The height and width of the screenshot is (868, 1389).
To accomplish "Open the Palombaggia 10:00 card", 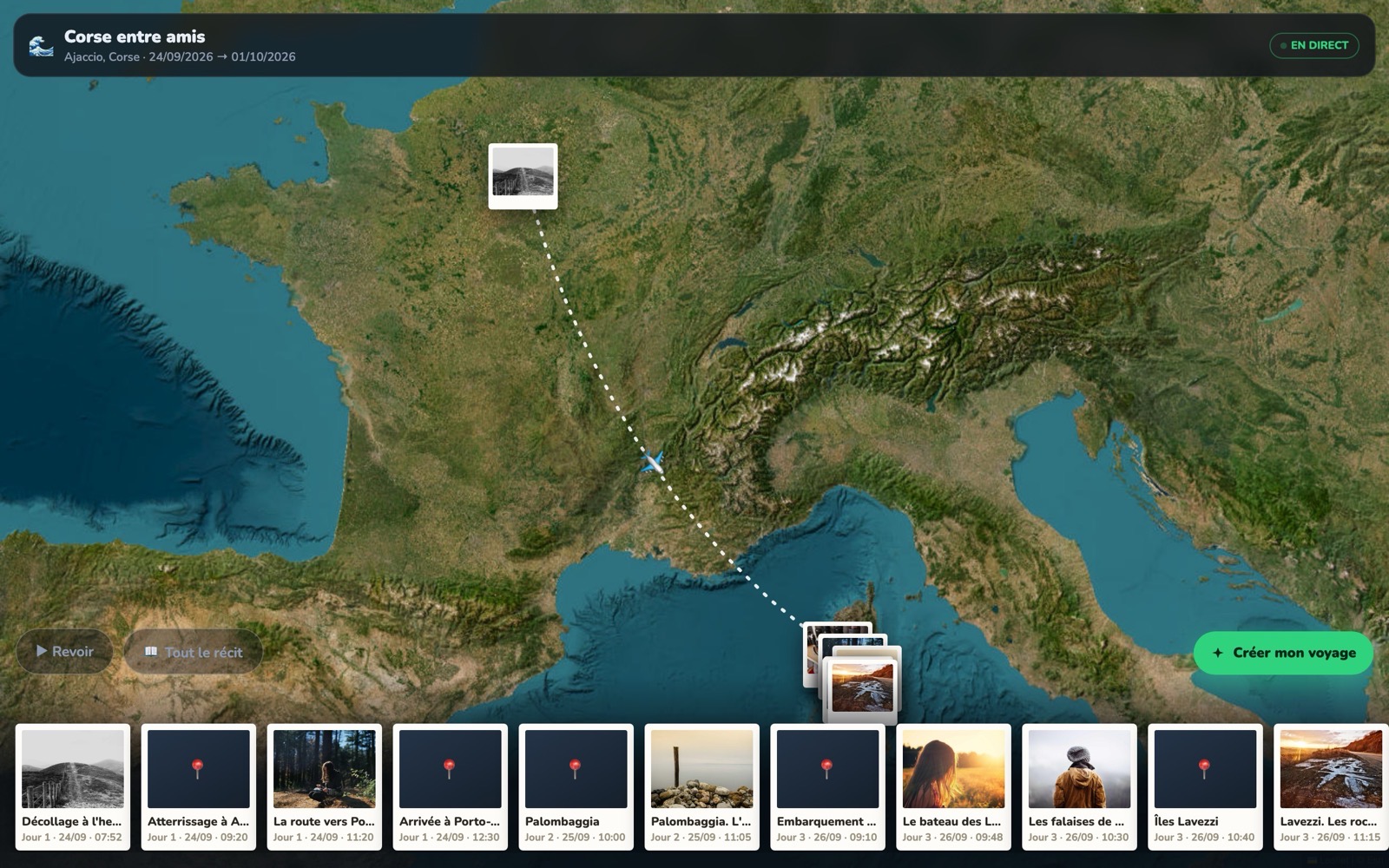I will pyautogui.click(x=576, y=786).
